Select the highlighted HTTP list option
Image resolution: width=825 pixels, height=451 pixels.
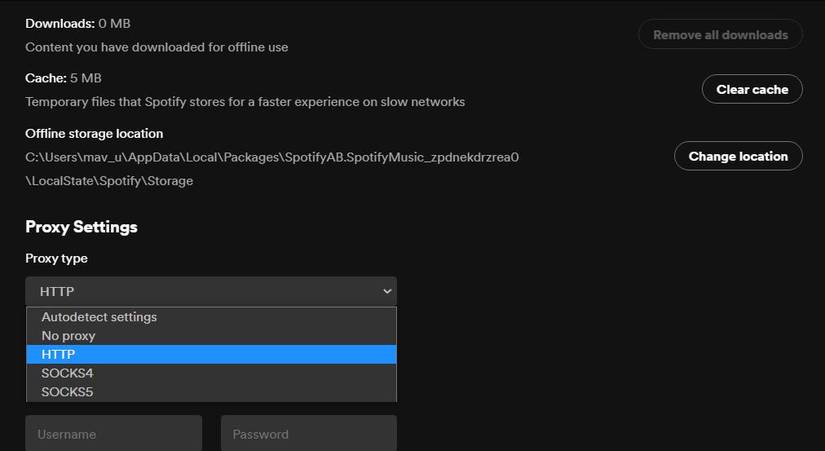click(58, 354)
